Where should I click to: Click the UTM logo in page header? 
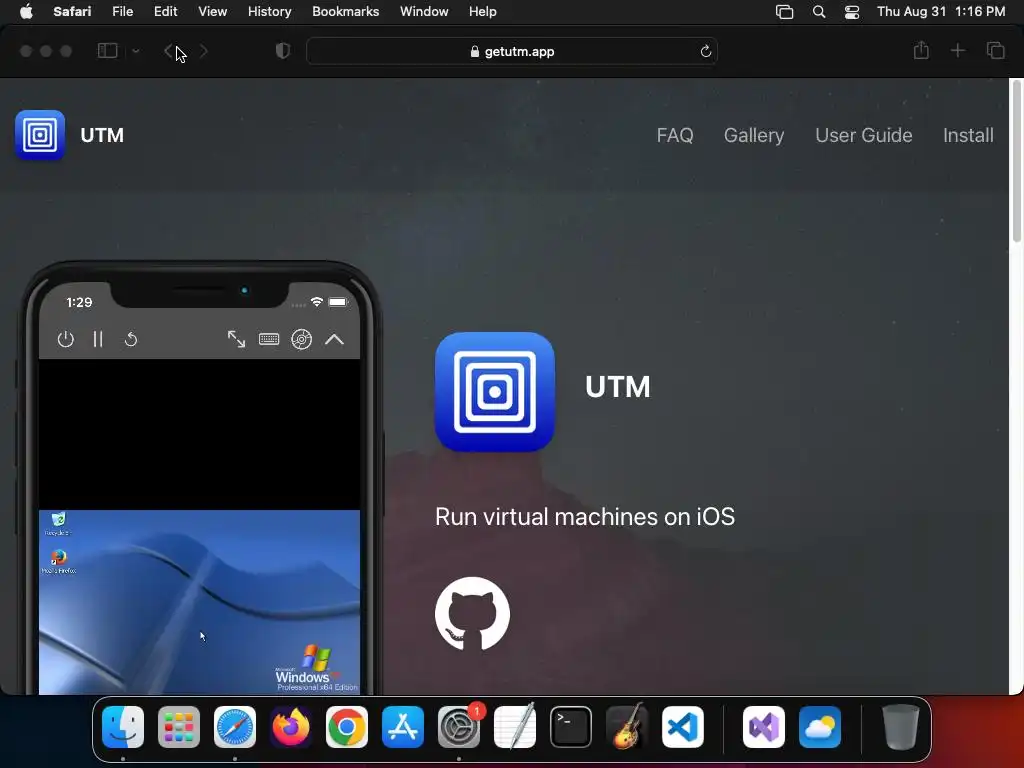coord(40,135)
